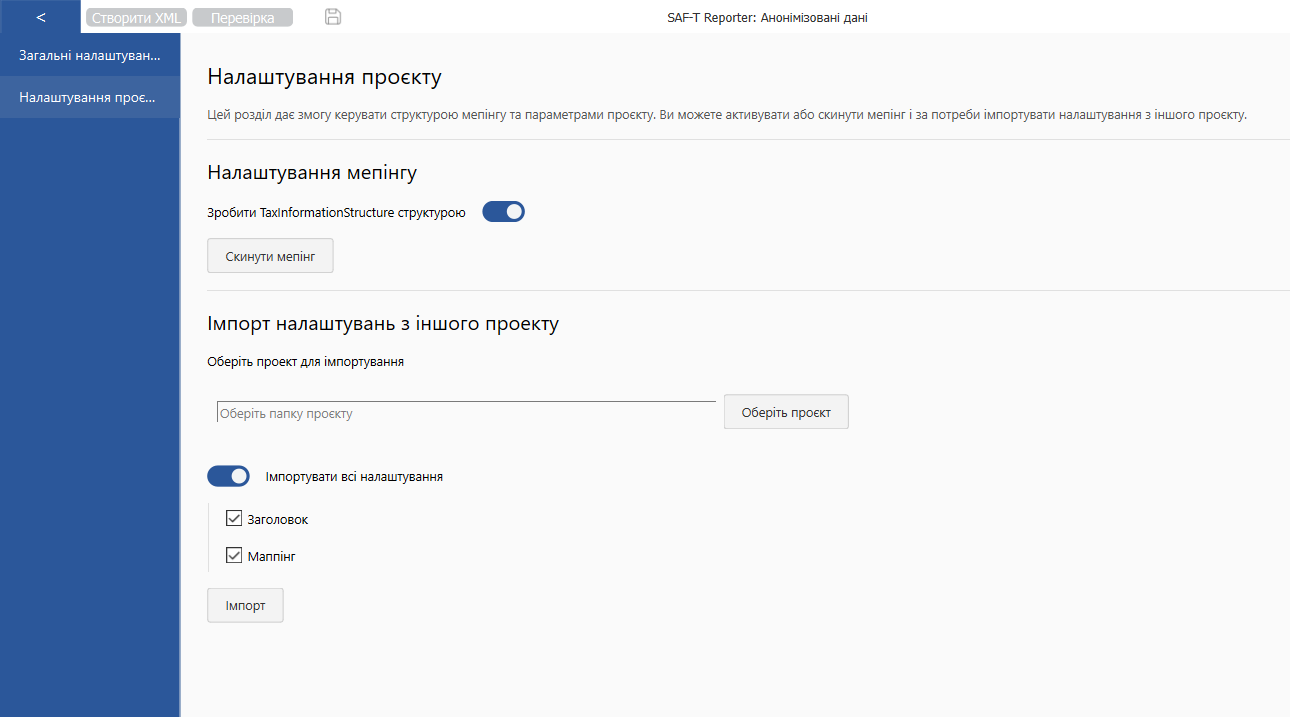
Task: Click the Зробити TaxInformationStructure структурою label
Action: pos(336,212)
